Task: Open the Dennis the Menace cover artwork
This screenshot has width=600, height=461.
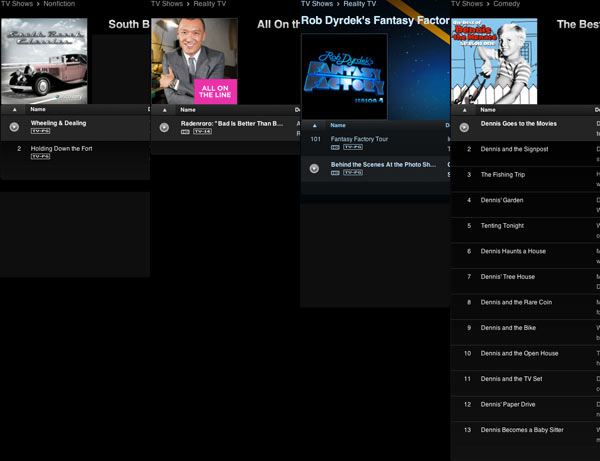Action: [x=494, y=60]
